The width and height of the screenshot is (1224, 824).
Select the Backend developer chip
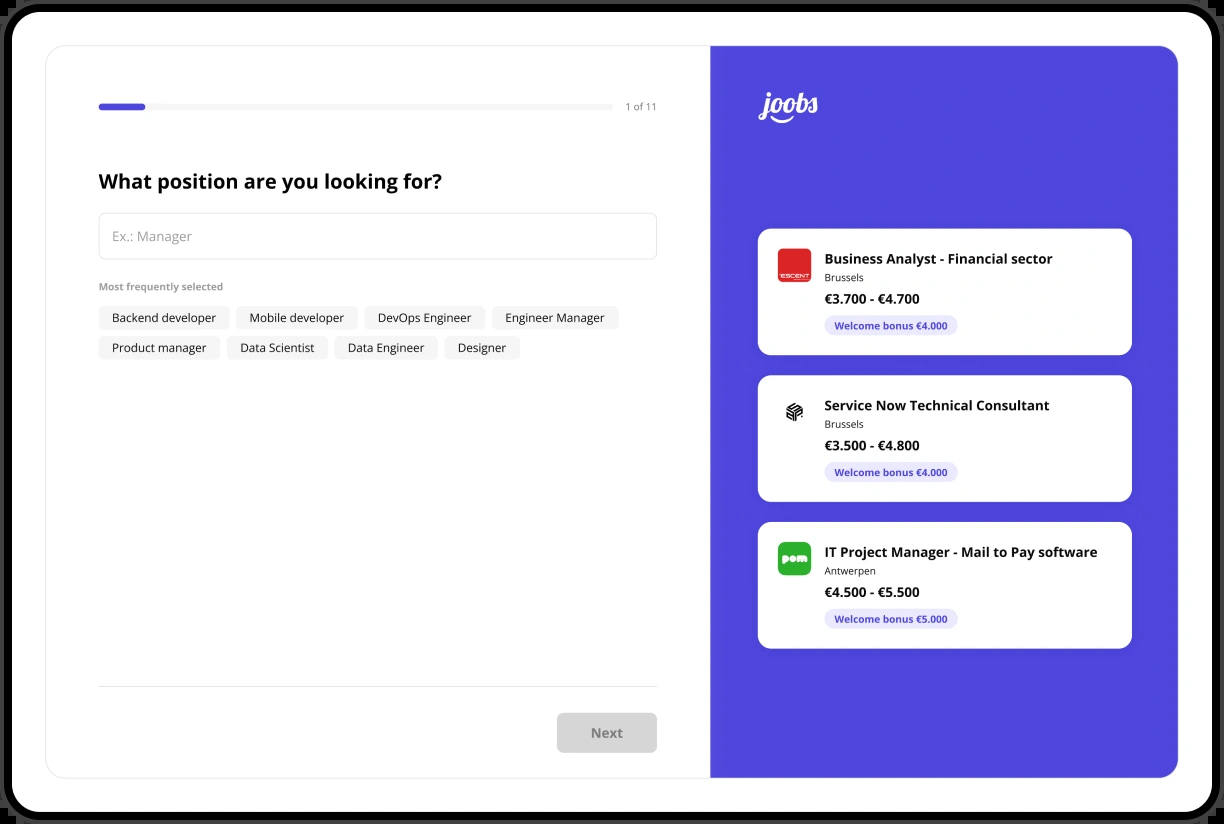(164, 318)
